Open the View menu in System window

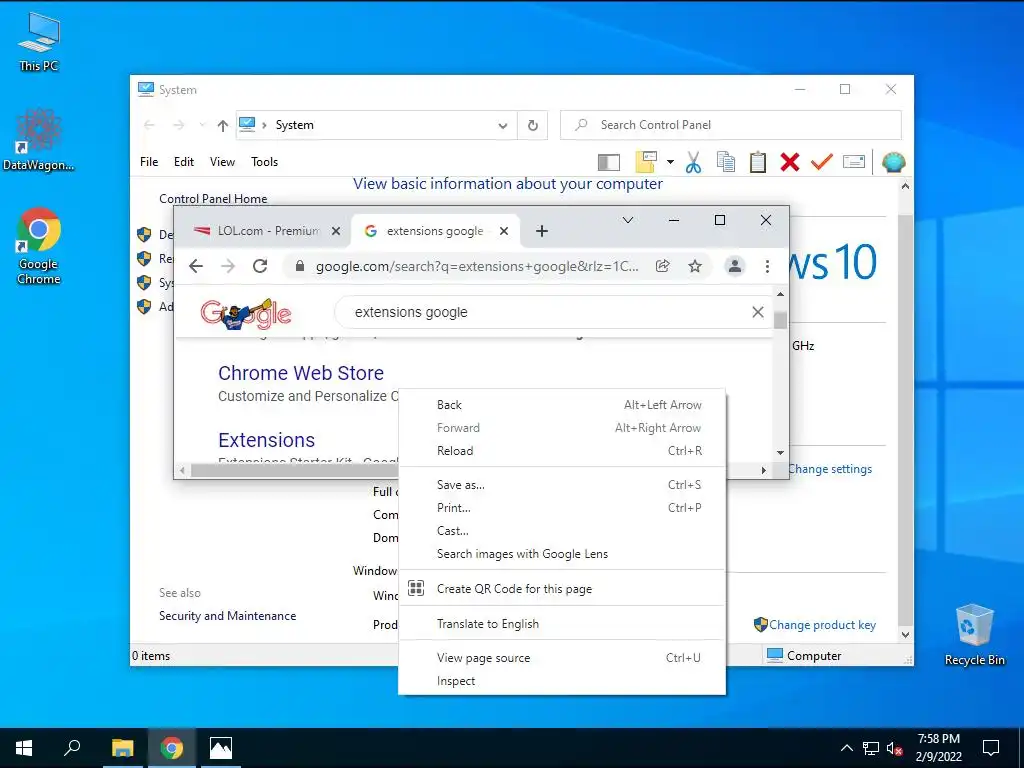(x=222, y=162)
